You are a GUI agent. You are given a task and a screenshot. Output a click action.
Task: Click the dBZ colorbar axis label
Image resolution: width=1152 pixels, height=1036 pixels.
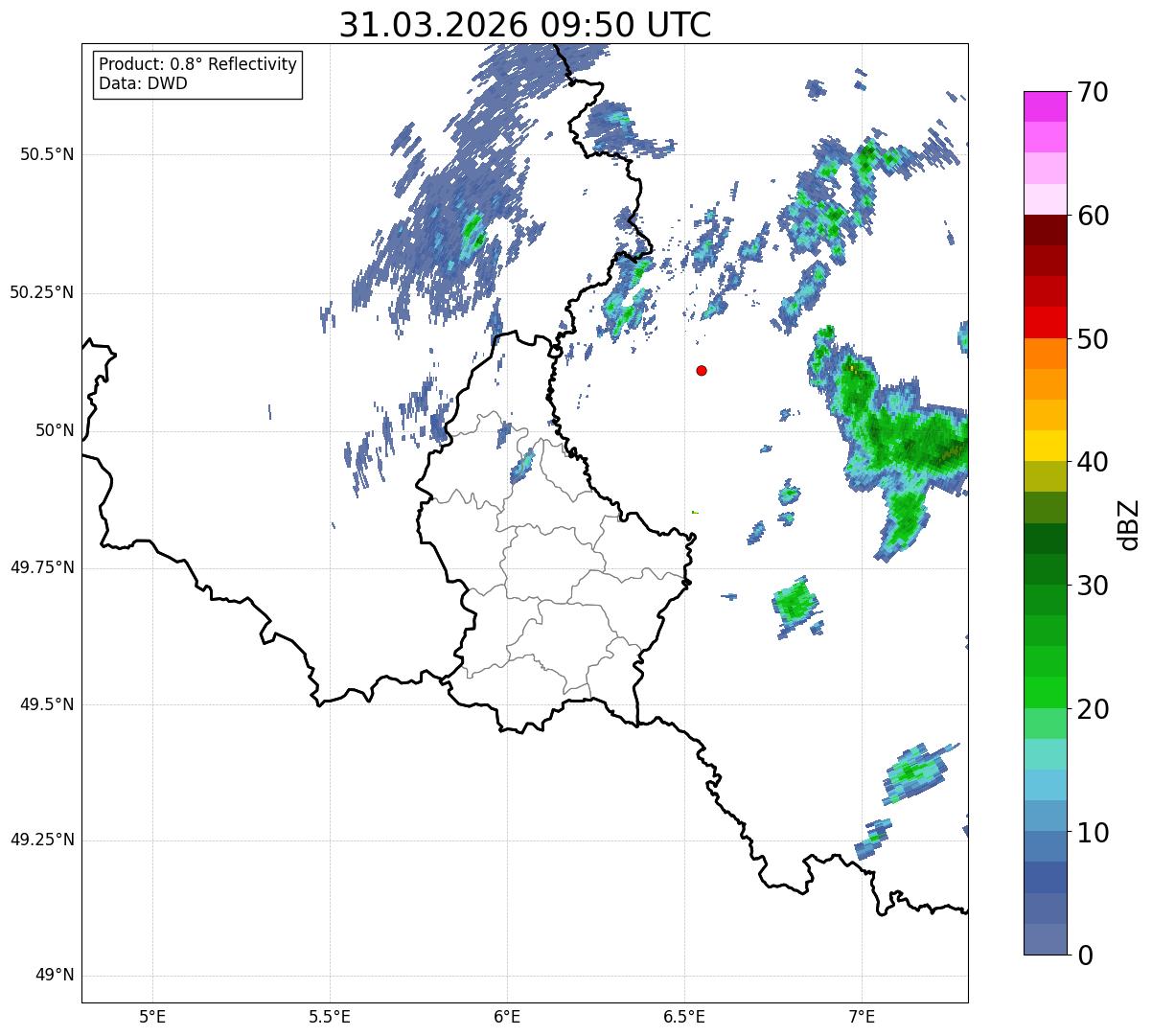point(1129,523)
